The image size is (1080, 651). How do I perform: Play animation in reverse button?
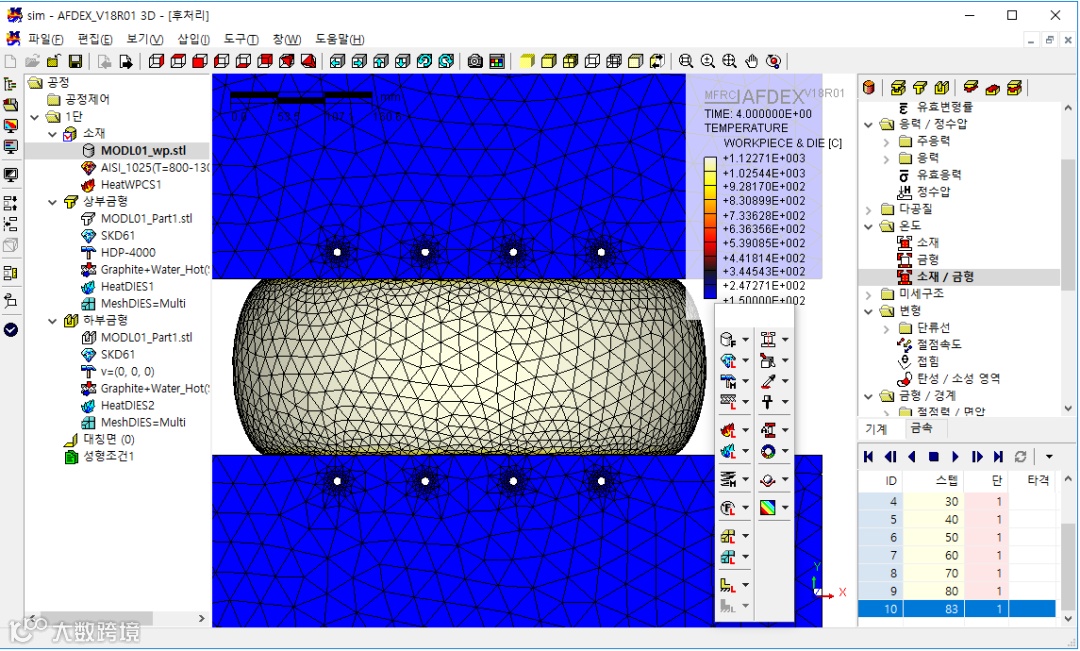coord(912,457)
